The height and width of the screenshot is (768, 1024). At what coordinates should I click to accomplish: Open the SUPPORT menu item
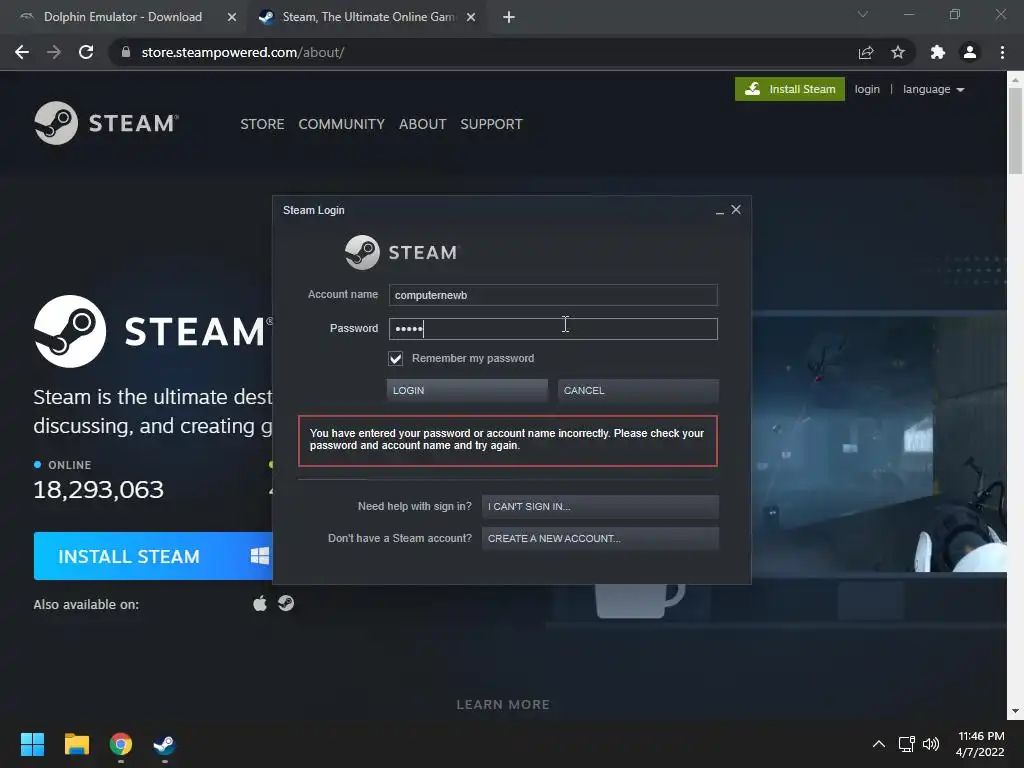[x=491, y=124]
